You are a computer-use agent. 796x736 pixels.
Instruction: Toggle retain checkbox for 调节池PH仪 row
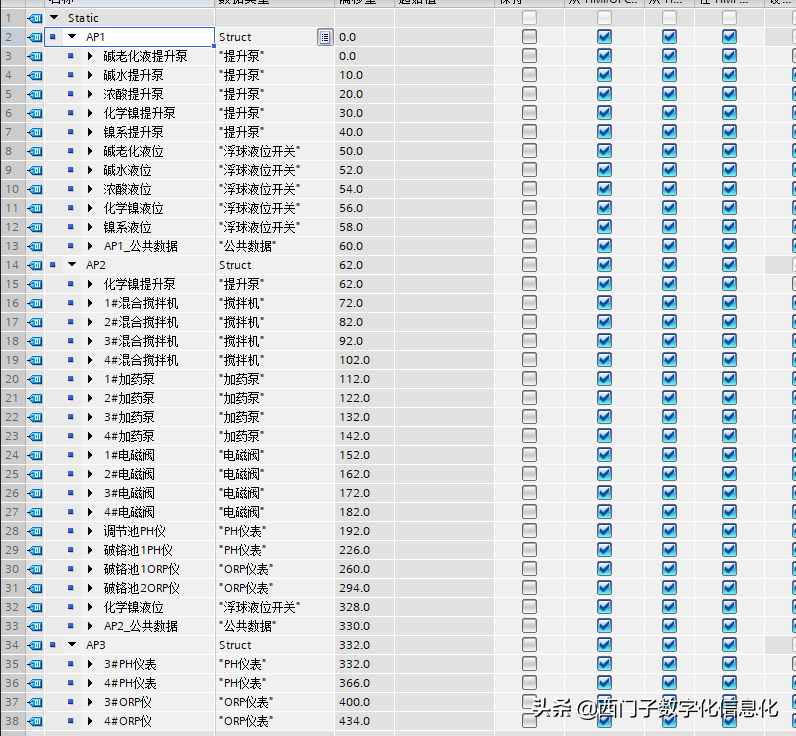(529, 531)
